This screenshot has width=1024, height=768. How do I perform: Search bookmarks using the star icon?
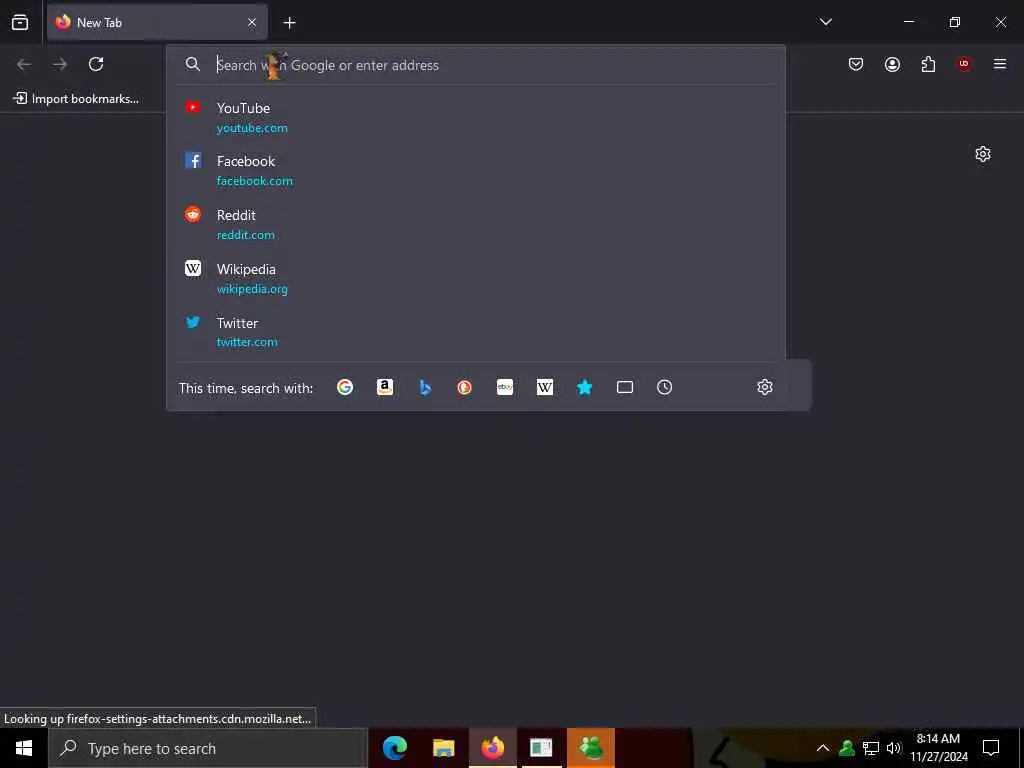(584, 387)
